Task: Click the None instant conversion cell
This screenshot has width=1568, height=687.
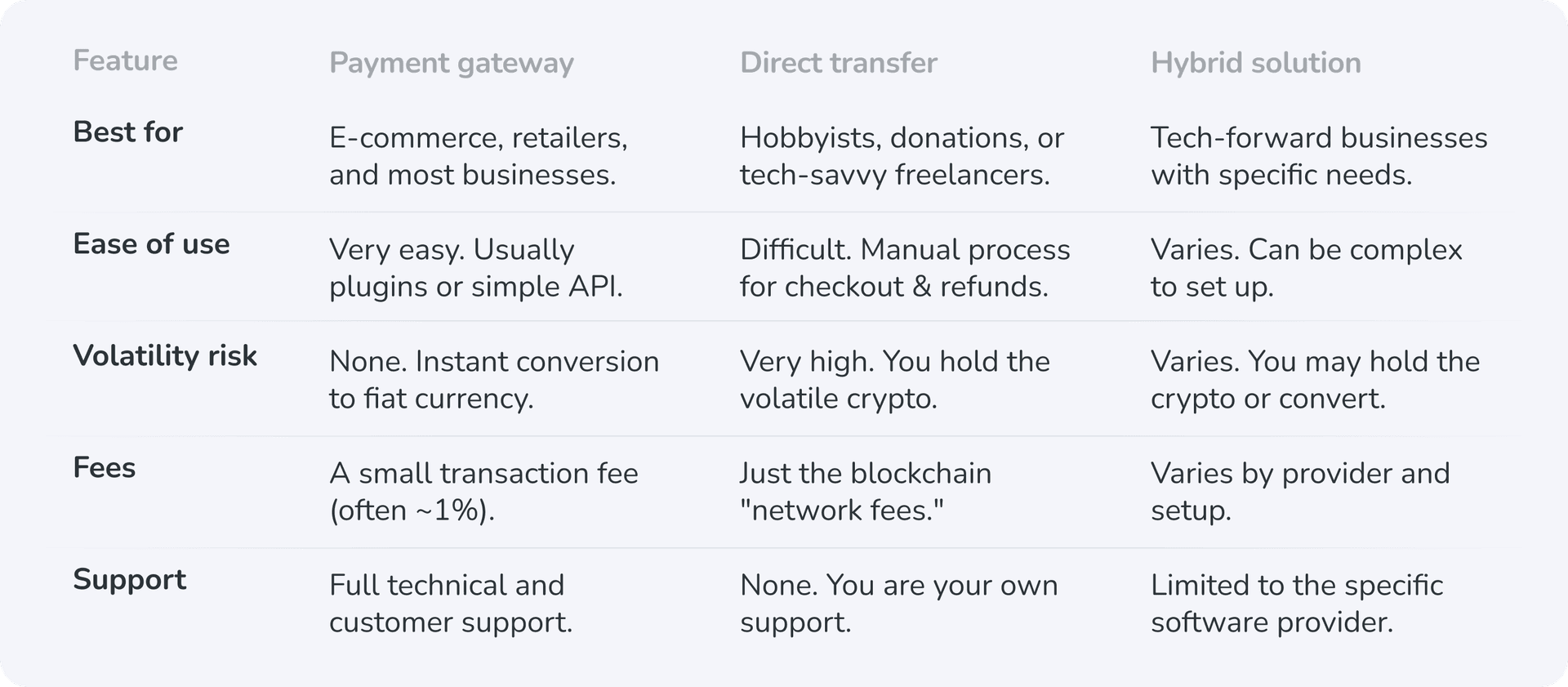Action: [x=493, y=380]
